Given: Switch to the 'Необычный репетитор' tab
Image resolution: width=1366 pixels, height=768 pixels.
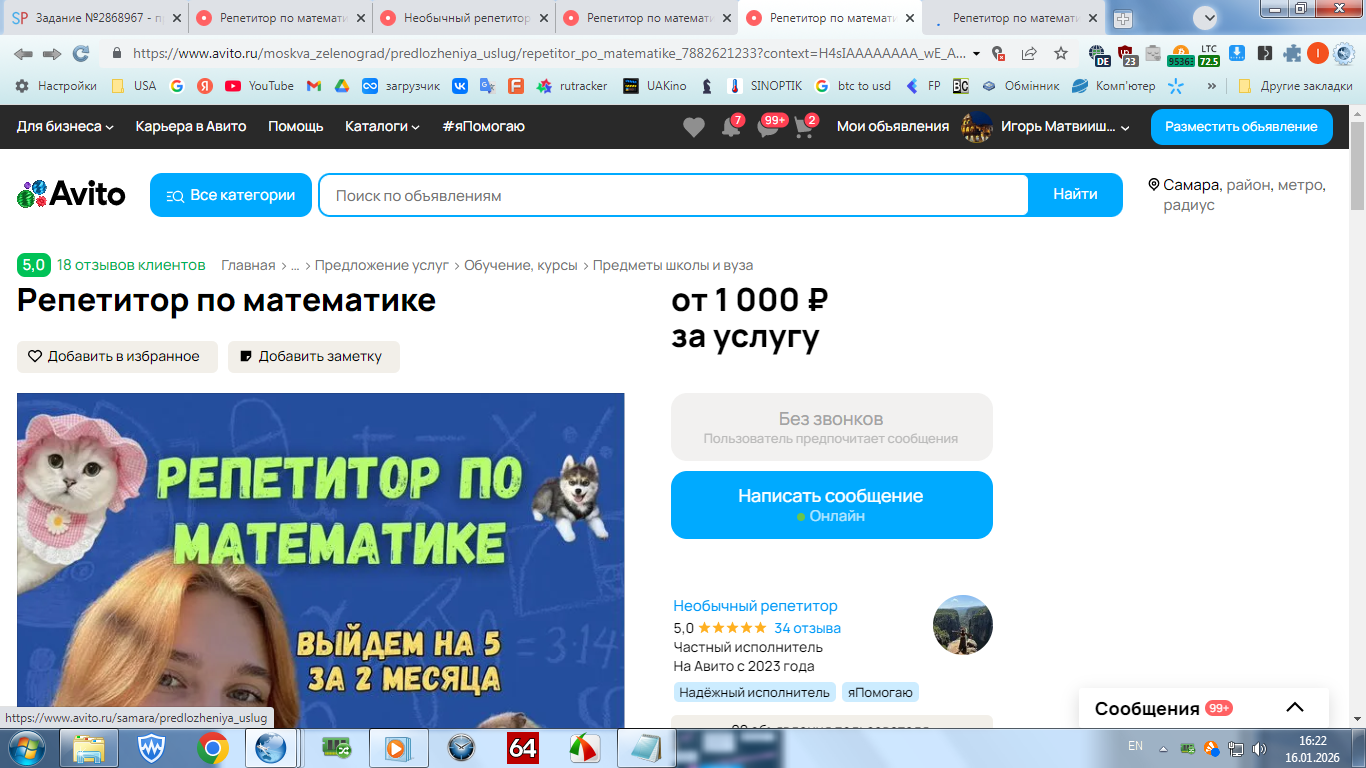Looking at the screenshot, I should click(x=463, y=18).
